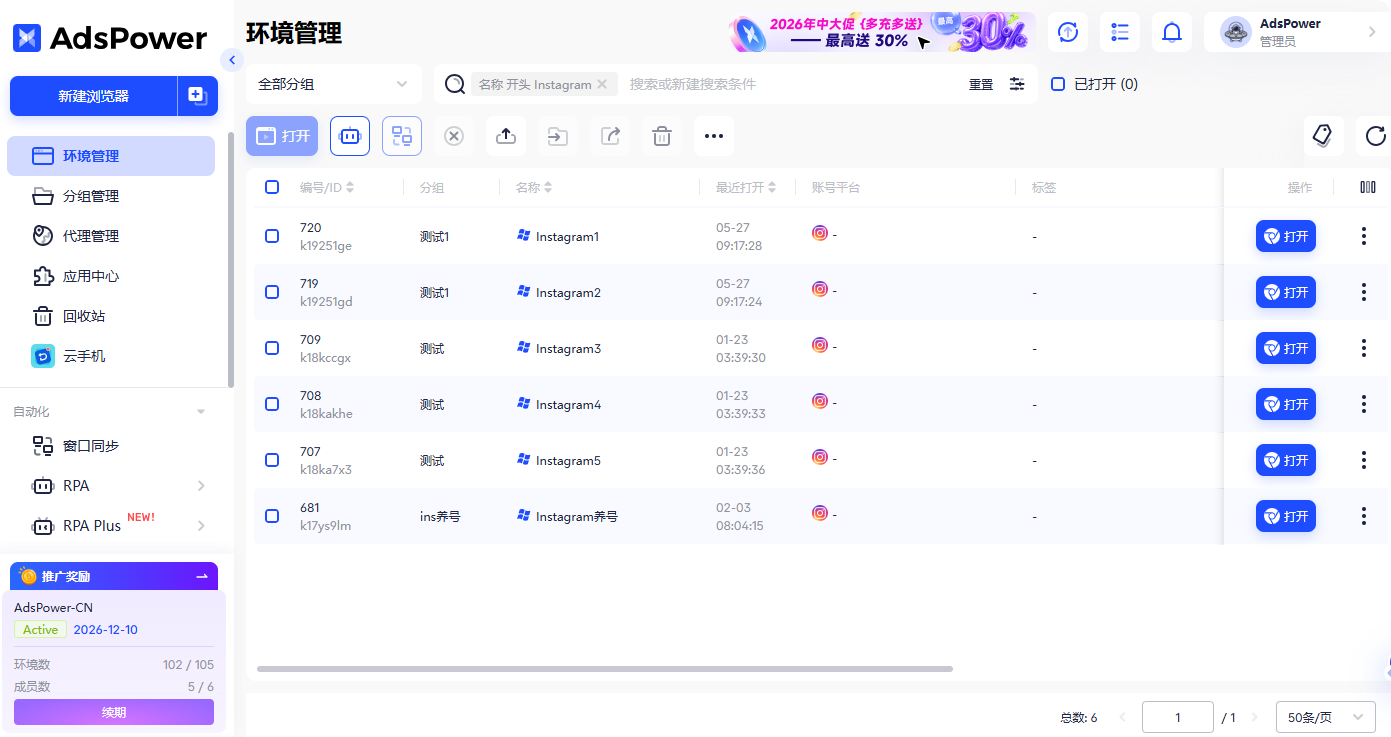The width and height of the screenshot is (1391, 737).
Task: Click the upload/export toolbar icon
Action: click(506, 136)
